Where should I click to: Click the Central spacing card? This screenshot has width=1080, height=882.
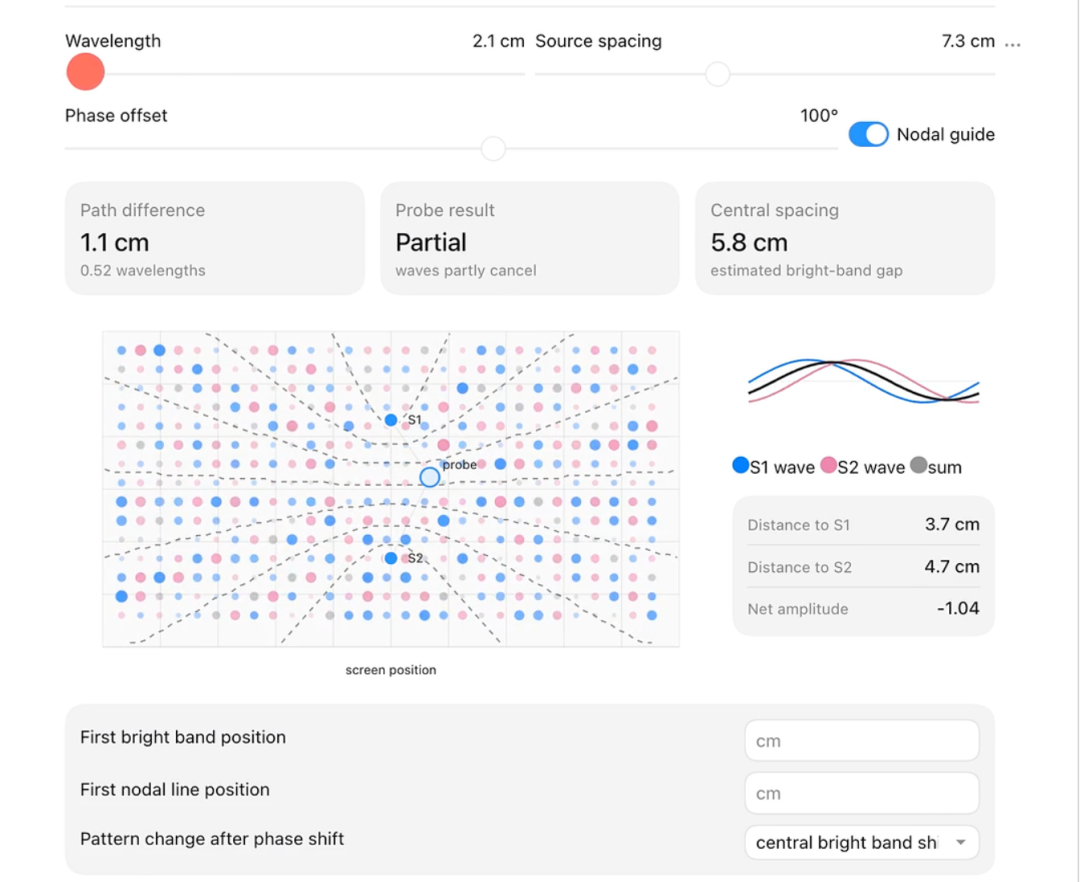click(x=845, y=238)
